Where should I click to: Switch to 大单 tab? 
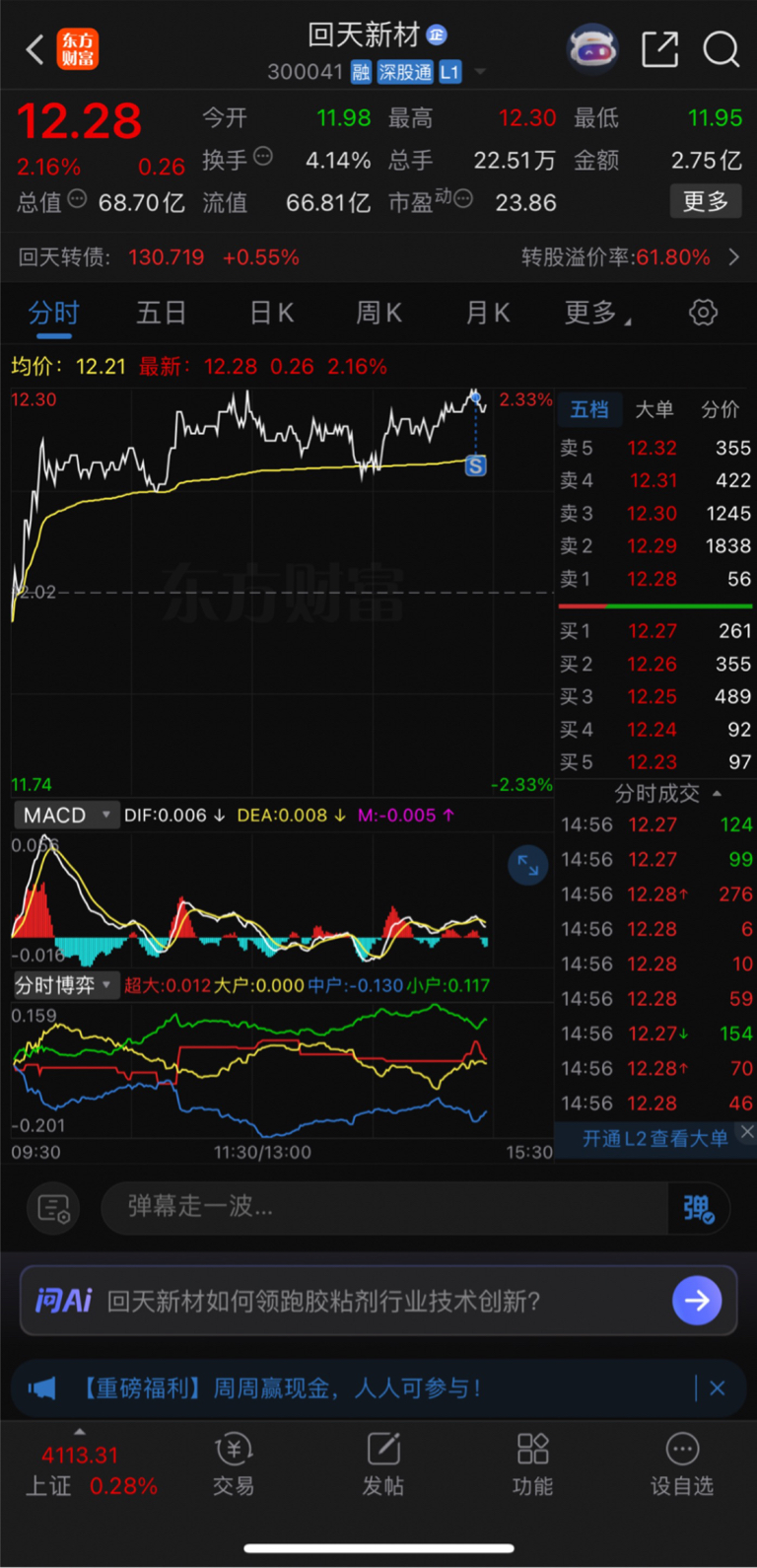click(x=654, y=409)
